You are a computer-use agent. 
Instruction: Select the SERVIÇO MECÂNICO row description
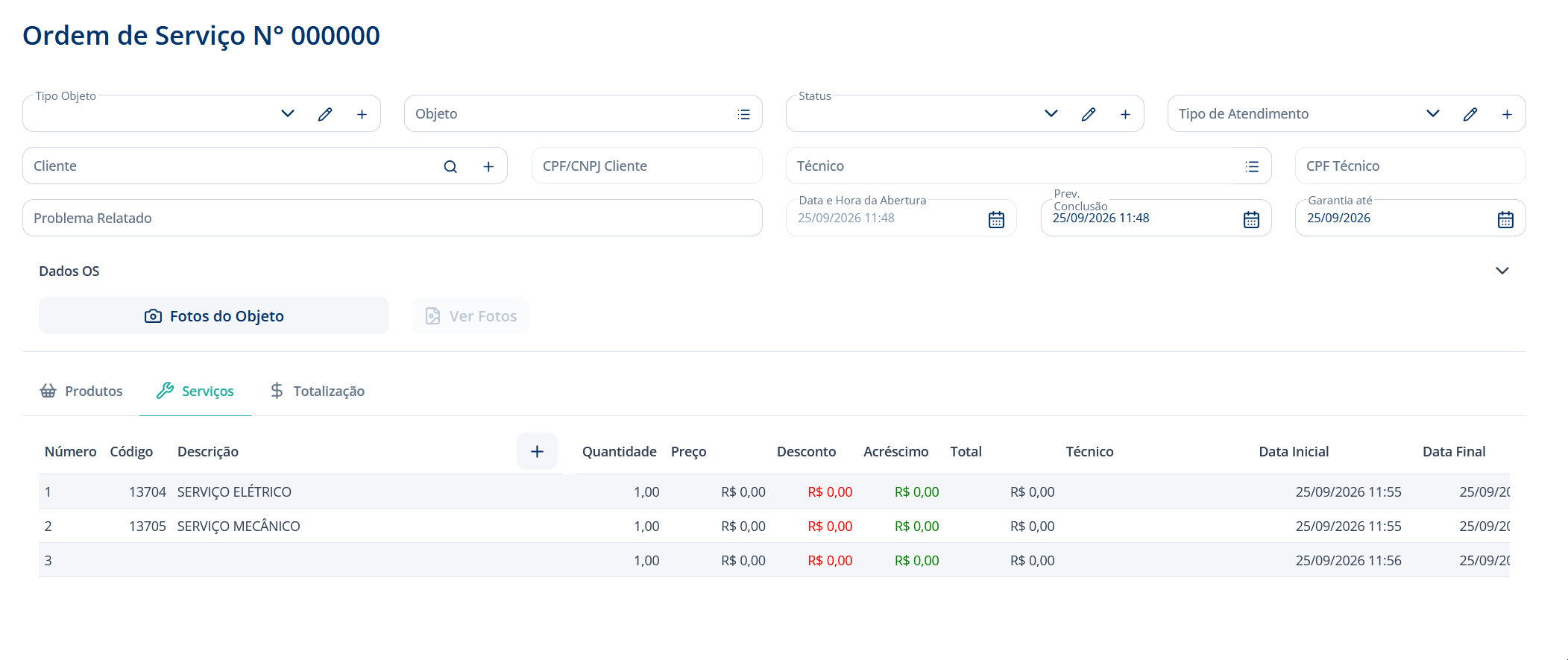click(239, 526)
